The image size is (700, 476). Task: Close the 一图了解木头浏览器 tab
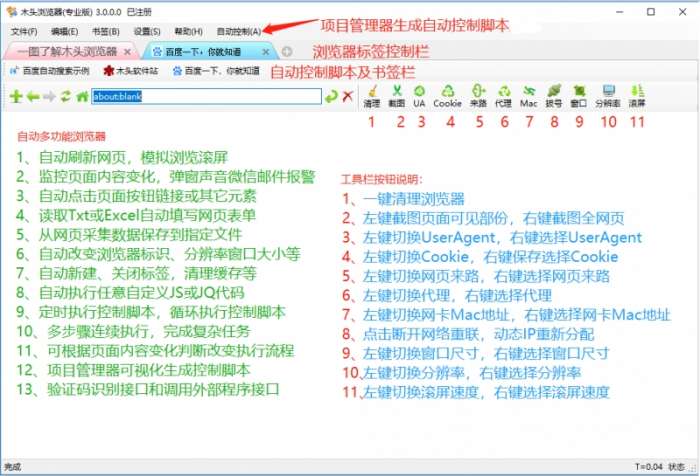pos(127,52)
